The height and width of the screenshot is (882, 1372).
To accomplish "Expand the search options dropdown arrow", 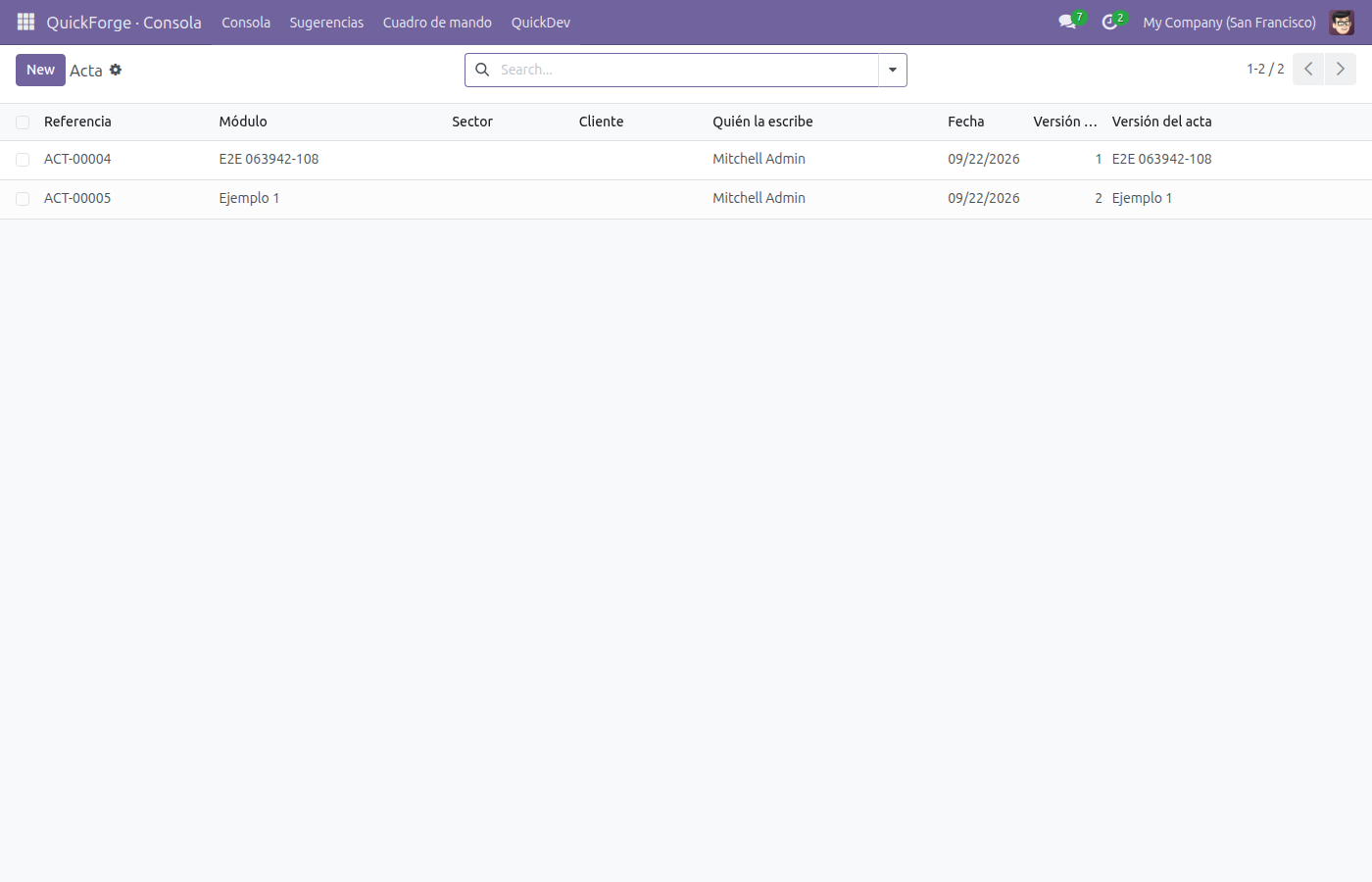I will tap(893, 70).
